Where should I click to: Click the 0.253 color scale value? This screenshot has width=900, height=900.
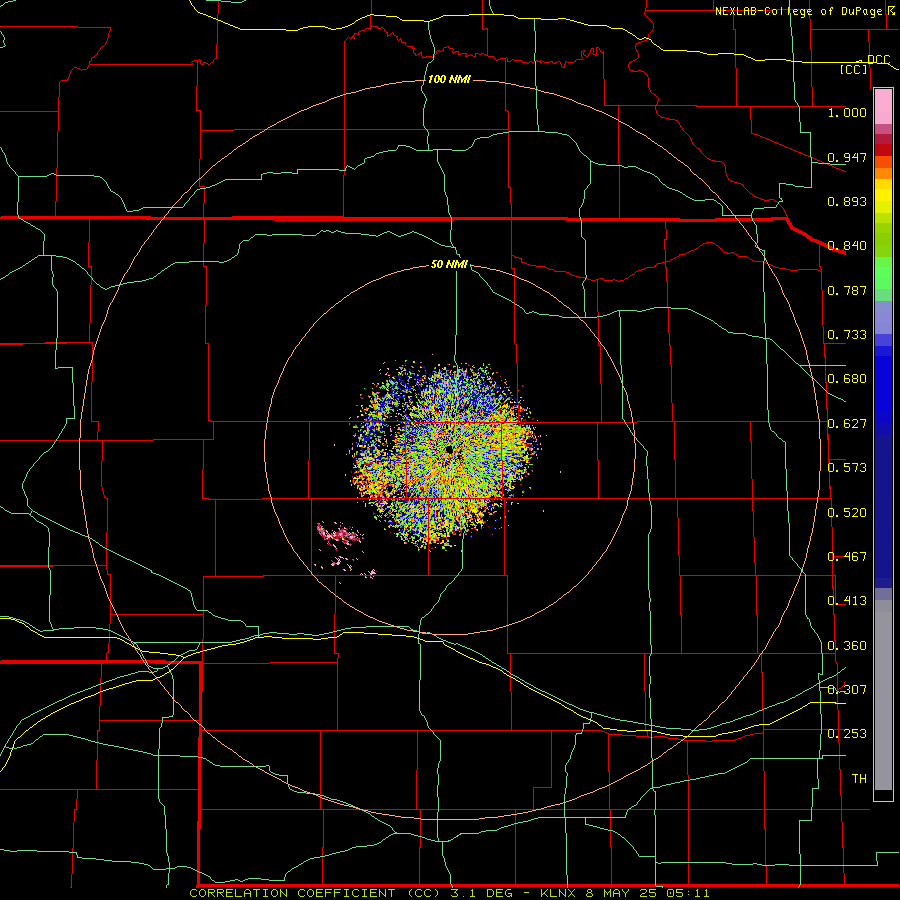click(847, 734)
